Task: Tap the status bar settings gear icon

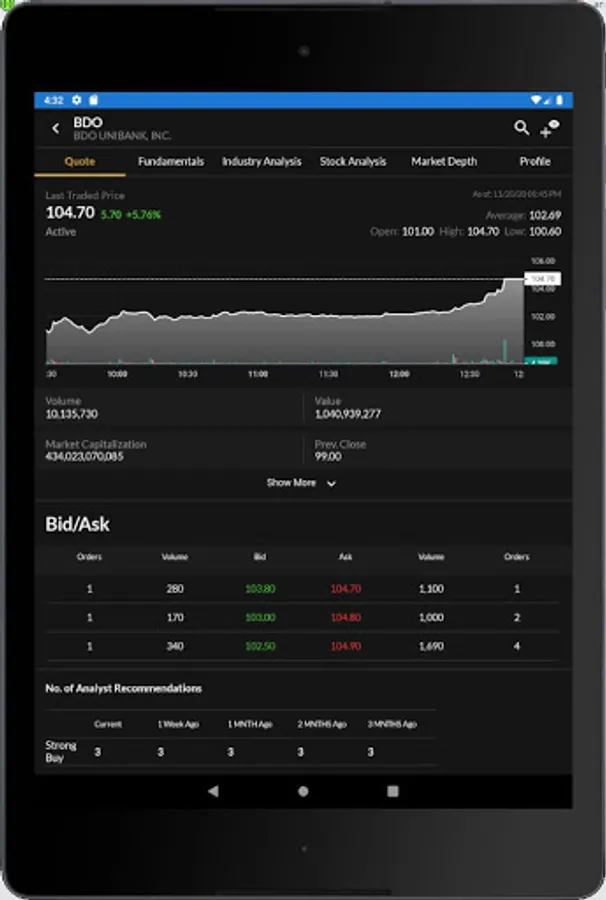Action: click(x=77, y=100)
